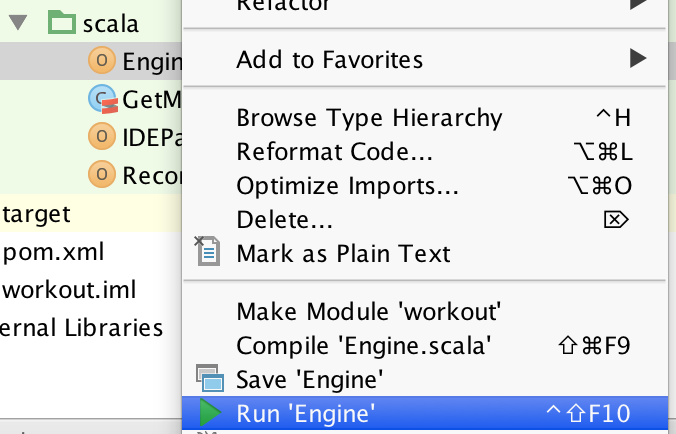Viewport: 676px width, 434px height.
Task: Select the Delete menu entry
Action: tap(284, 220)
